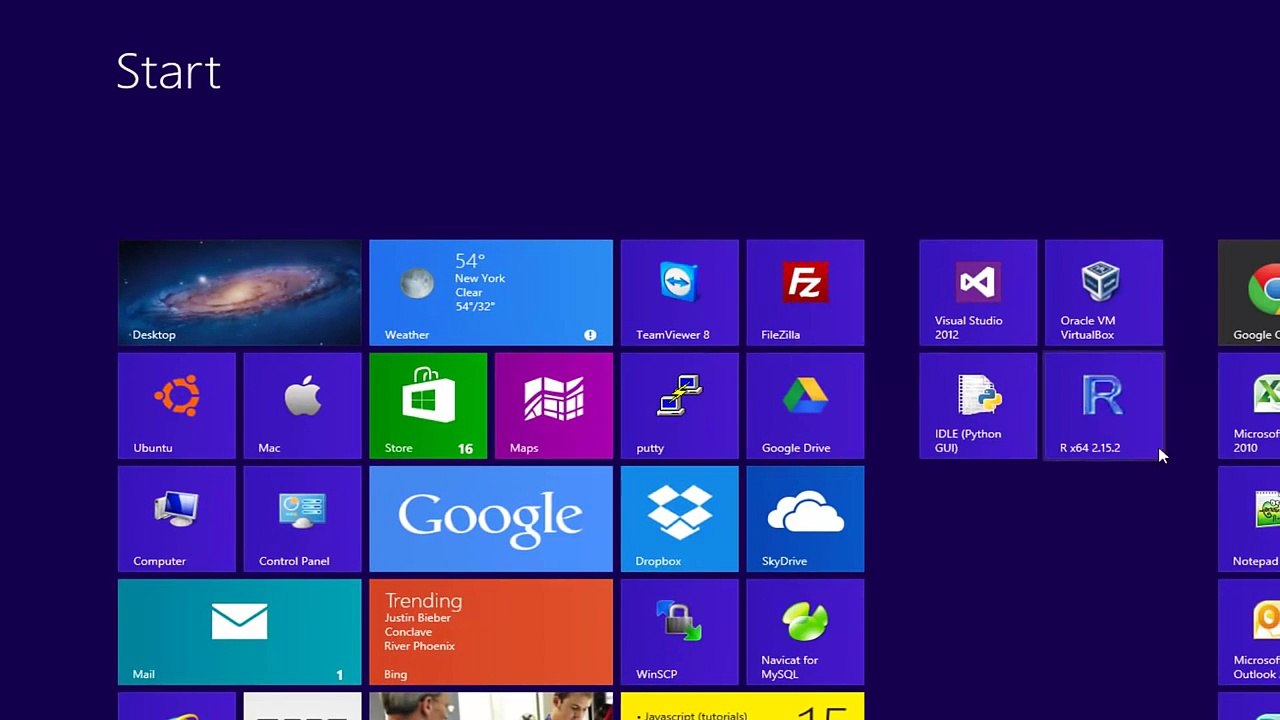Open the Desktop tile
The height and width of the screenshot is (720, 1280).
(x=240, y=293)
